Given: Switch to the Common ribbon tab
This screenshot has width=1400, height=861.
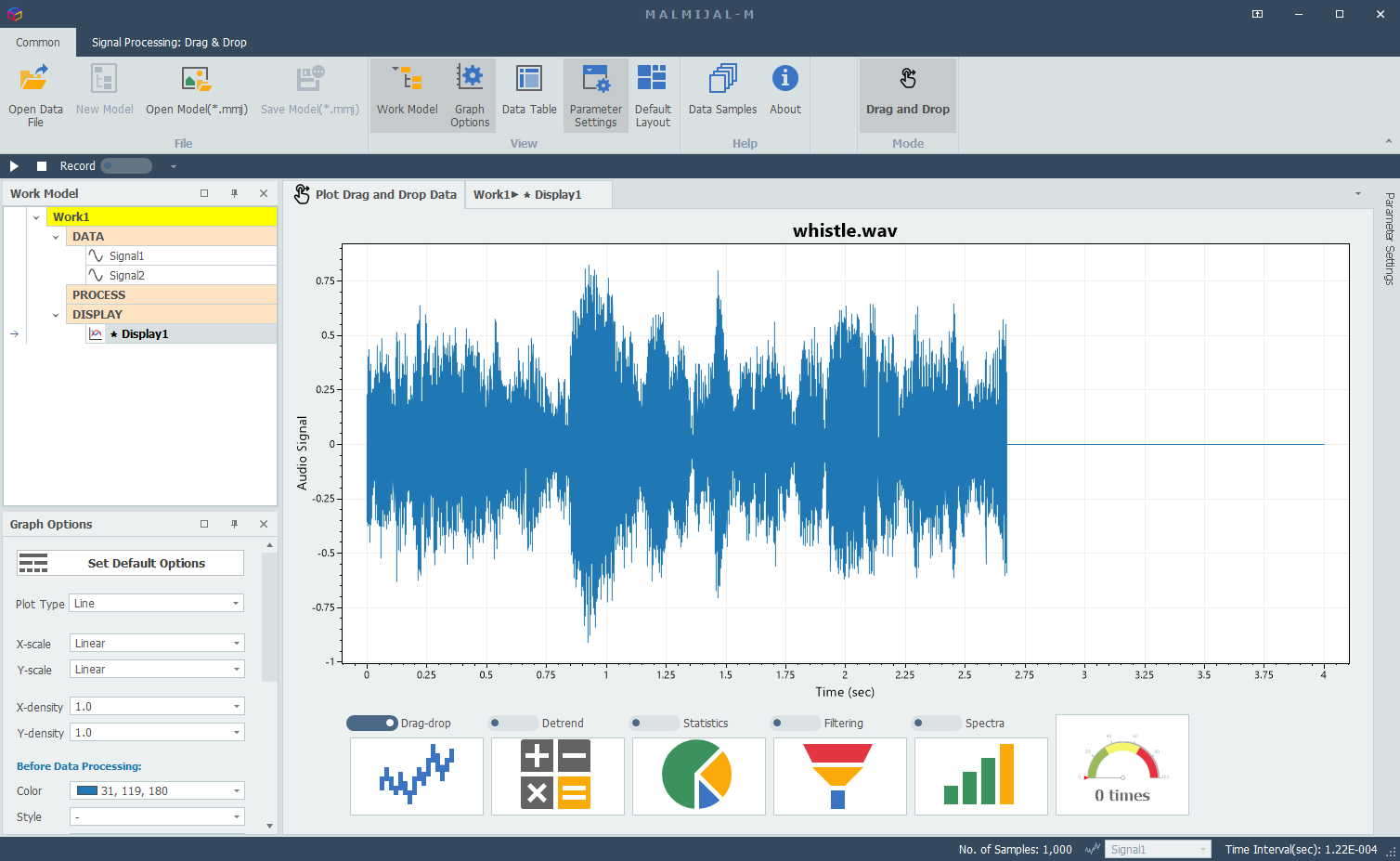Looking at the screenshot, I should coord(38,43).
